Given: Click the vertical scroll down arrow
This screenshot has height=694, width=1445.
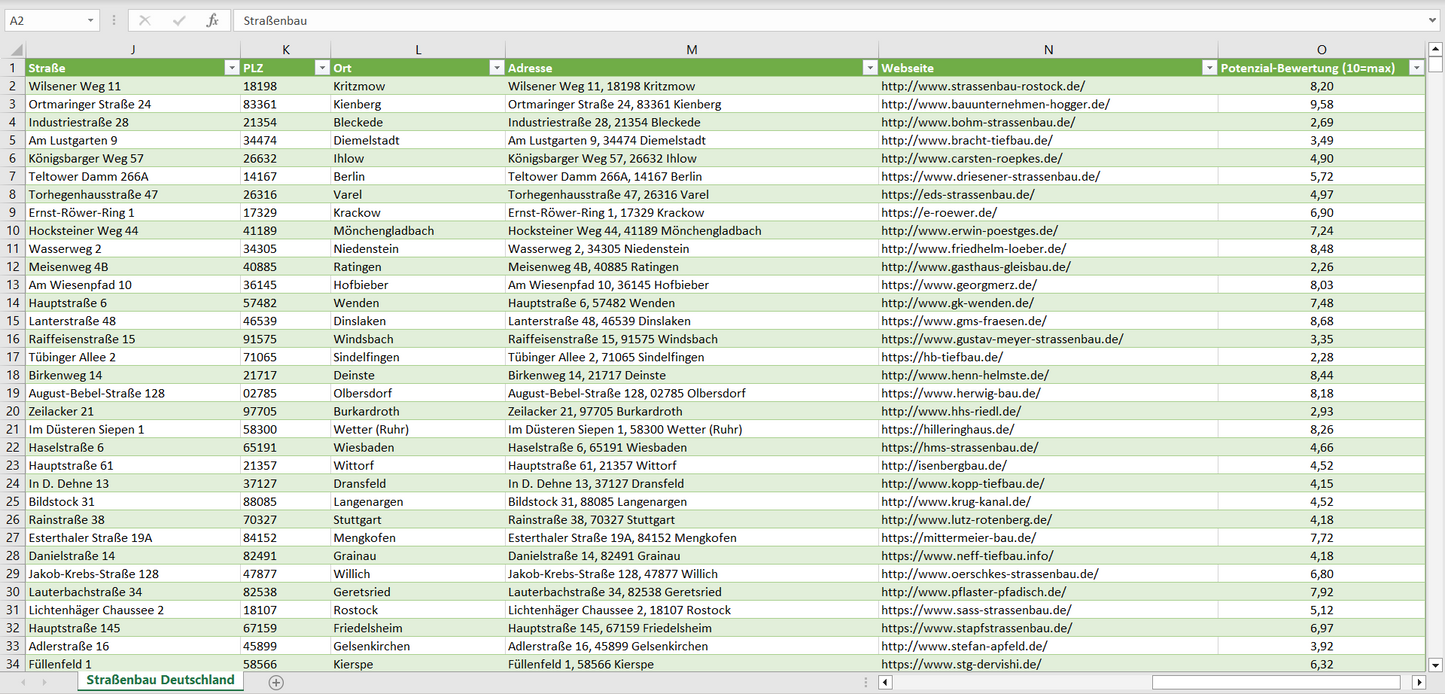Looking at the screenshot, I should click(1436, 663).
